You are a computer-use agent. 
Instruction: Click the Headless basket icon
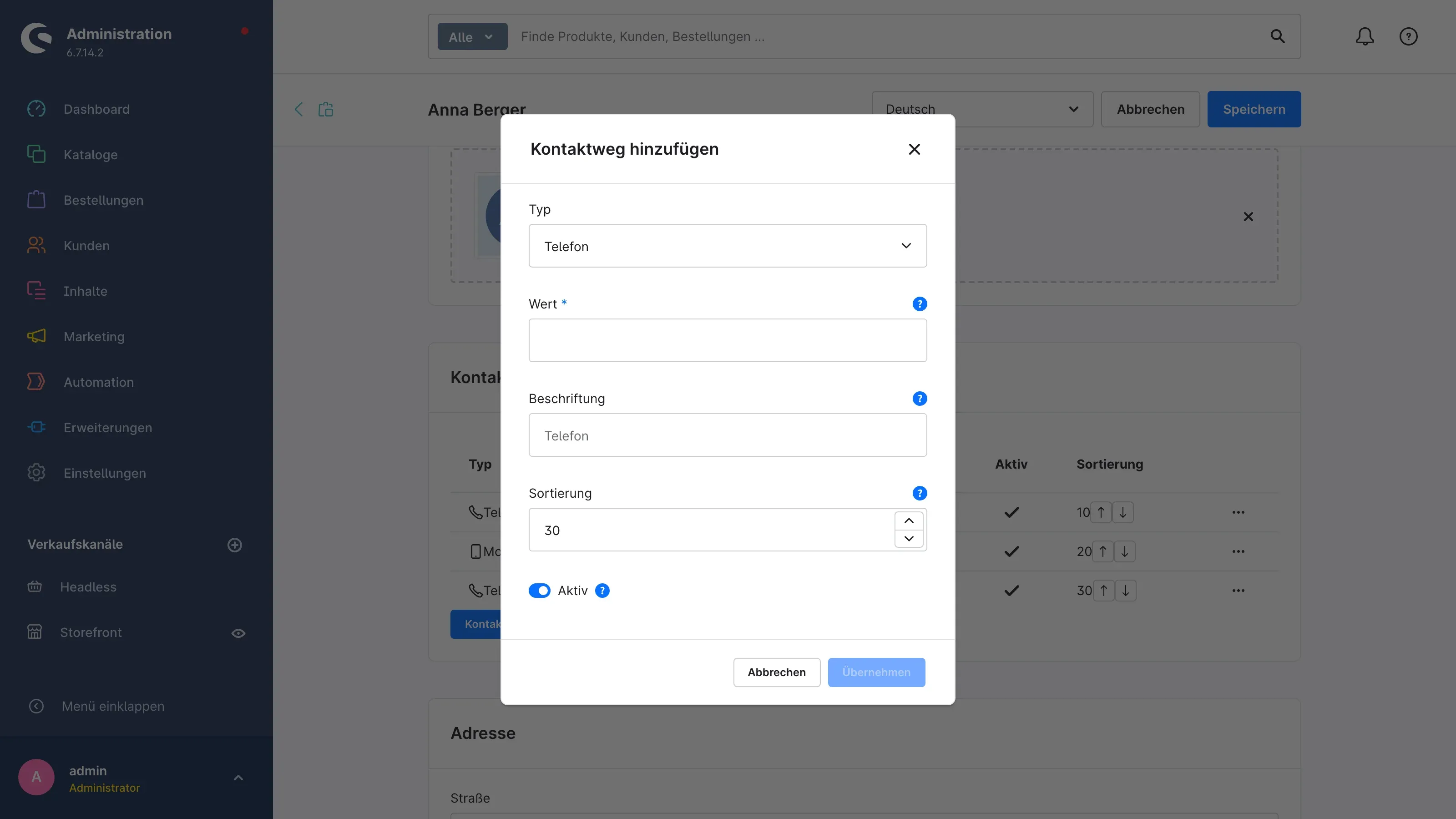[x=35, y=586]
